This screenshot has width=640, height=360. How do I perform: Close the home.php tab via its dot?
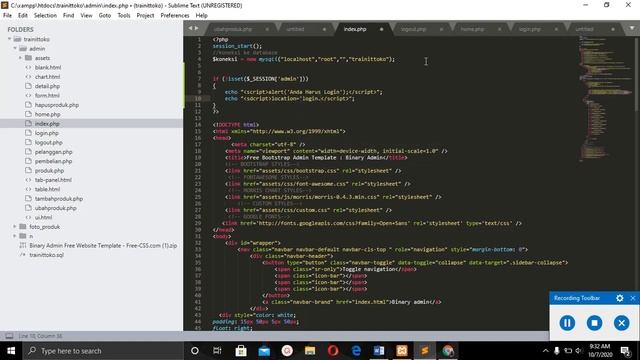click(499, 29)
